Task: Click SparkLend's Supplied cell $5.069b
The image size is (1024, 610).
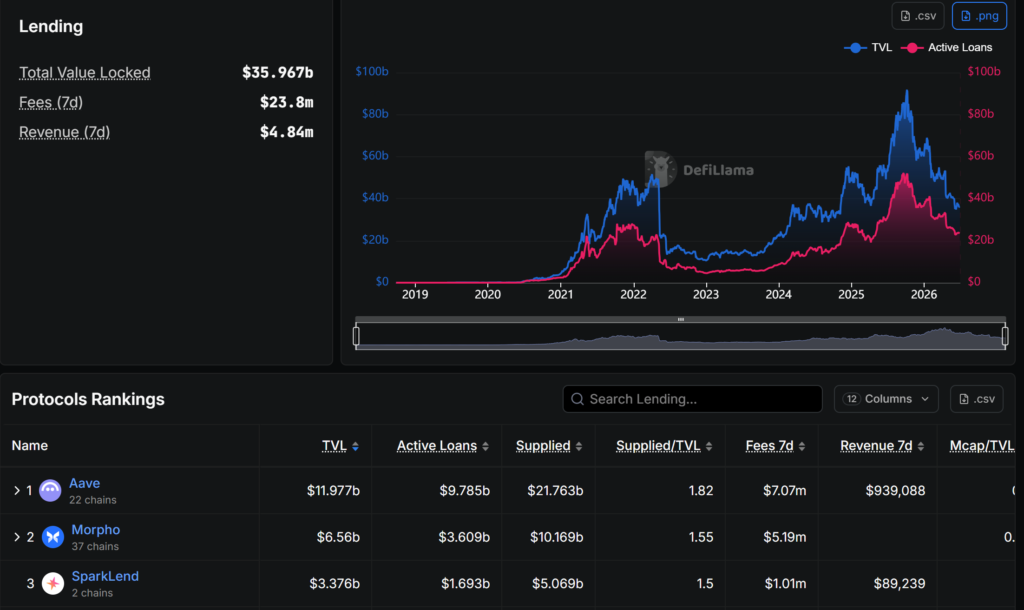Action: coord(558,583)
